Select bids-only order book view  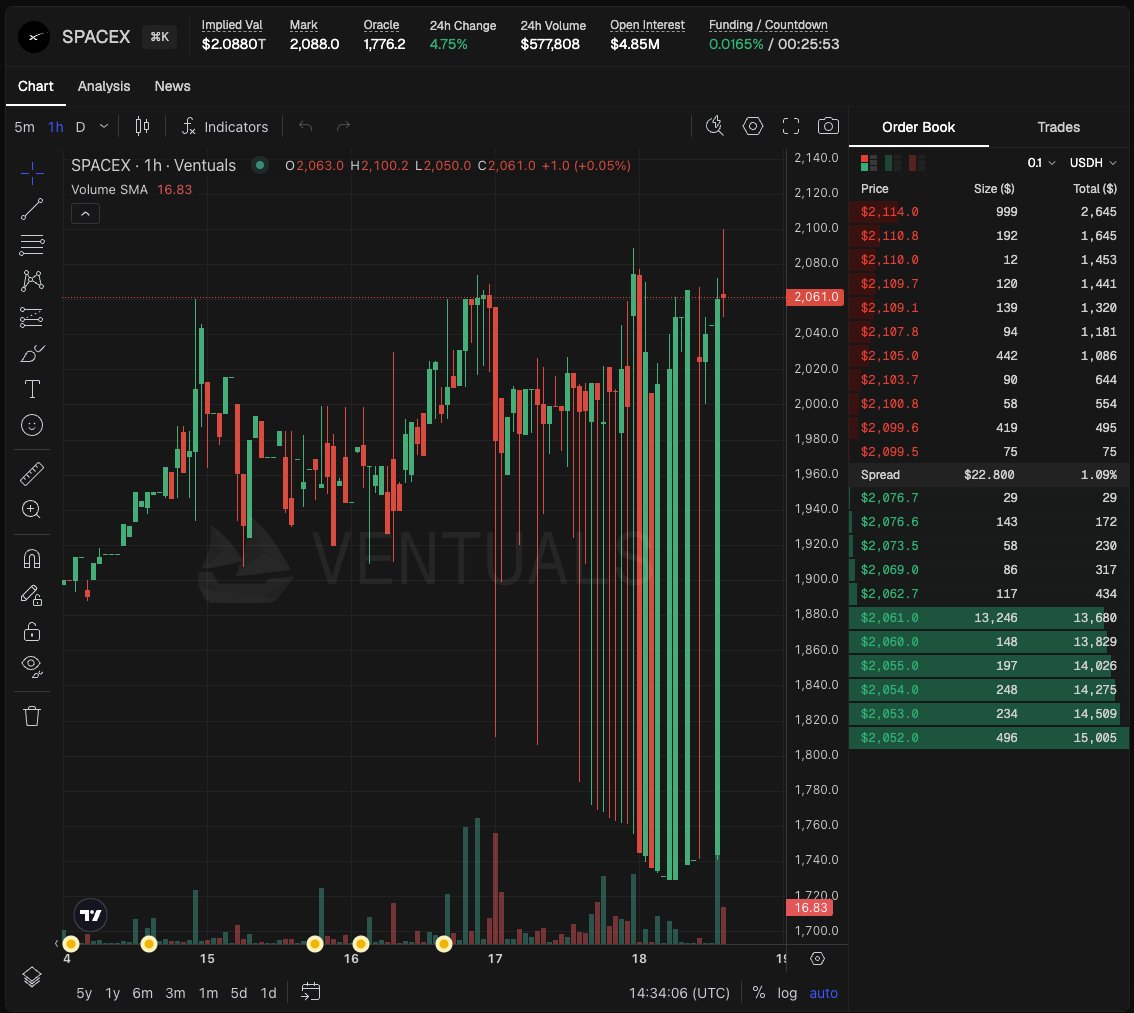coord(893,163)
